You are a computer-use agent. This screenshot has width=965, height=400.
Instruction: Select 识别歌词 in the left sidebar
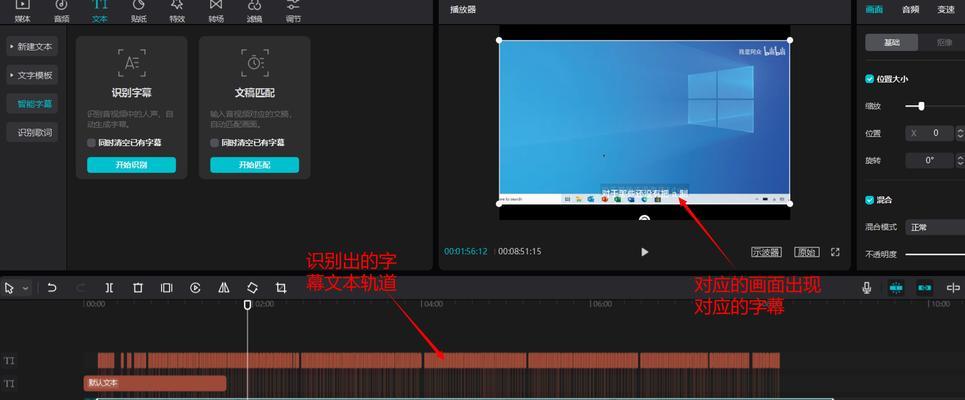32,132
